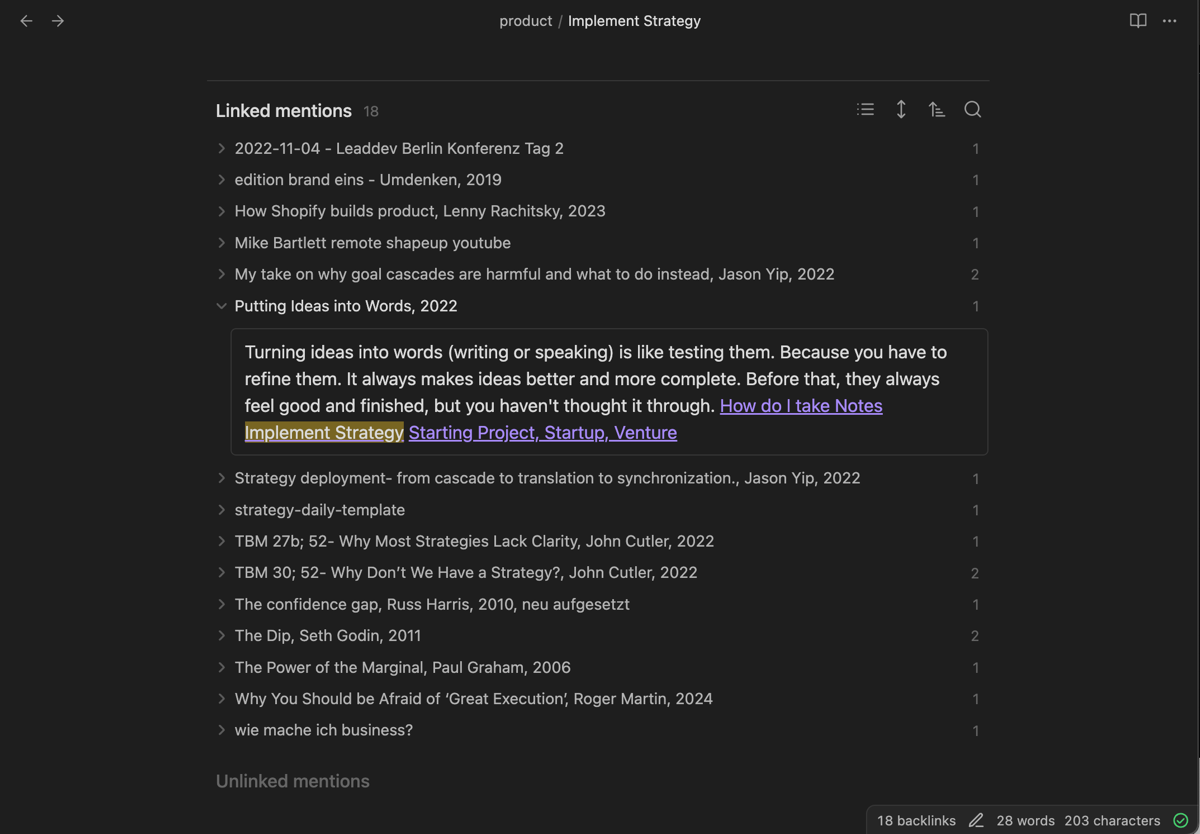
Task: Expand Why You Should be Afraid chevron
Action: coord(222,699)
